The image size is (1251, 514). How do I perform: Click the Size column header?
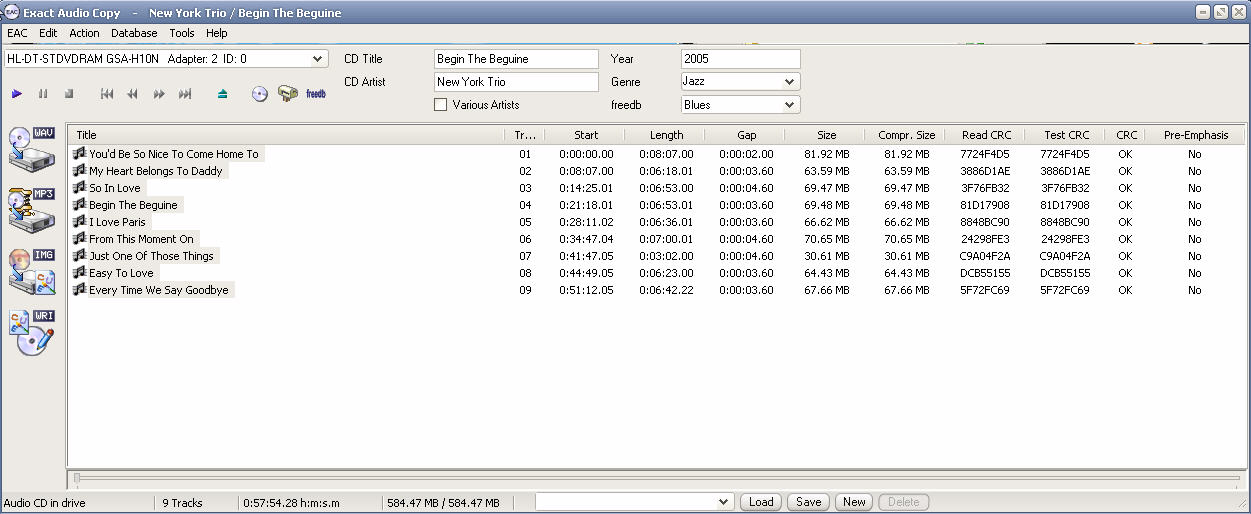click(x=826, y=135)
